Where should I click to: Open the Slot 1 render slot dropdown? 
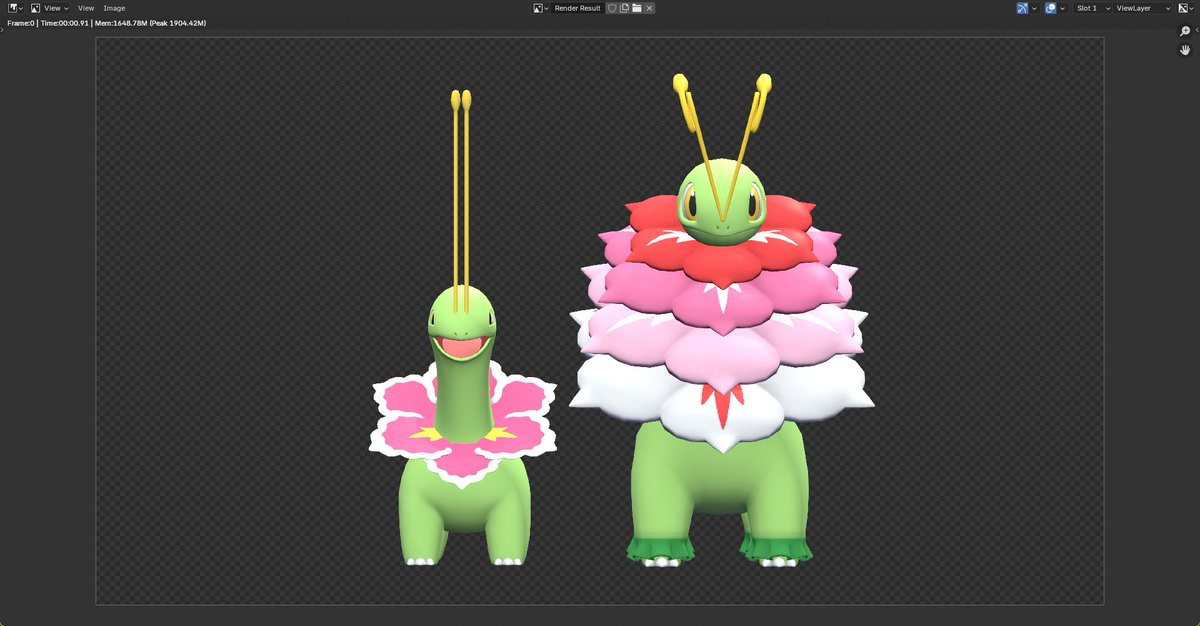coord(1093,8)
